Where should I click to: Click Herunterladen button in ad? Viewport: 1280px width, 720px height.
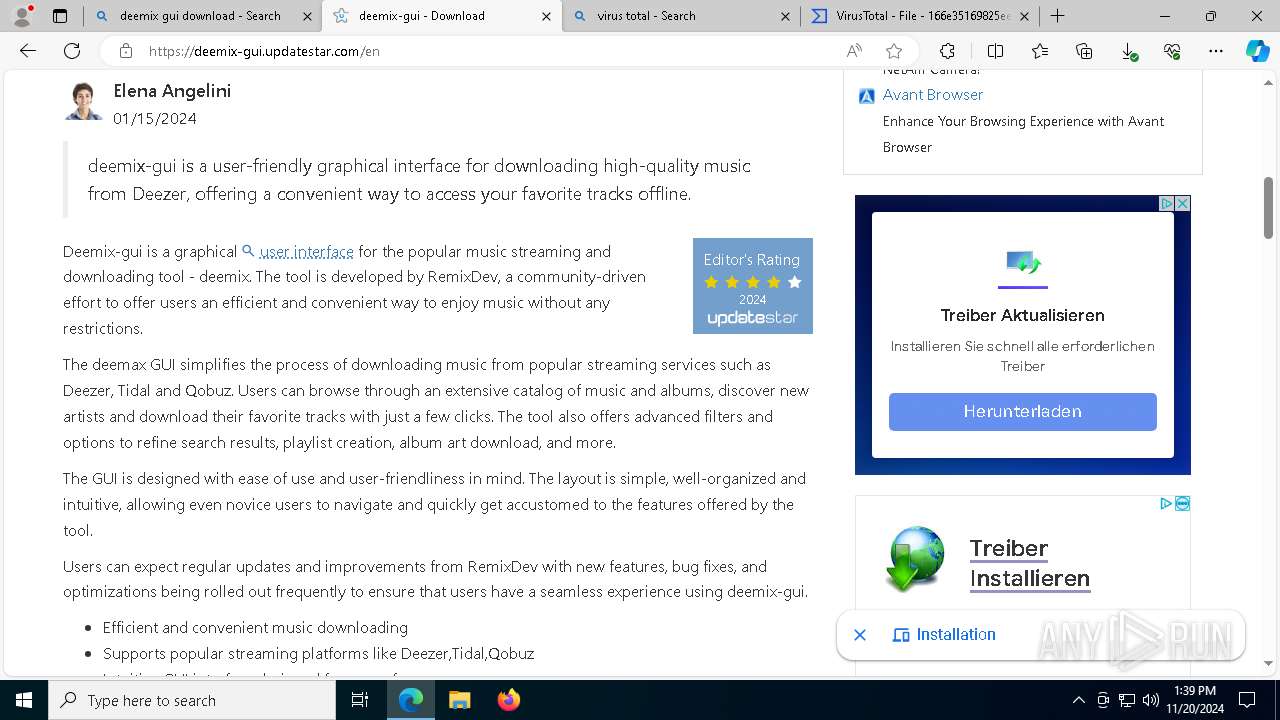click(1023, 411)
